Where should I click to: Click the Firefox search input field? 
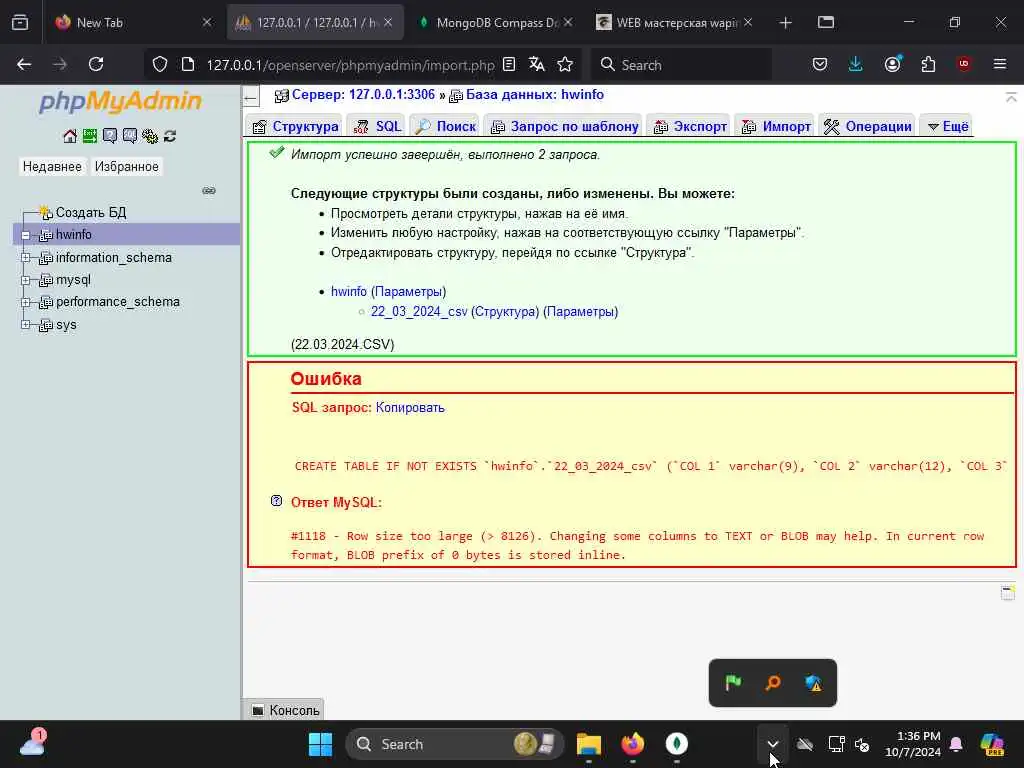(681, 64)
